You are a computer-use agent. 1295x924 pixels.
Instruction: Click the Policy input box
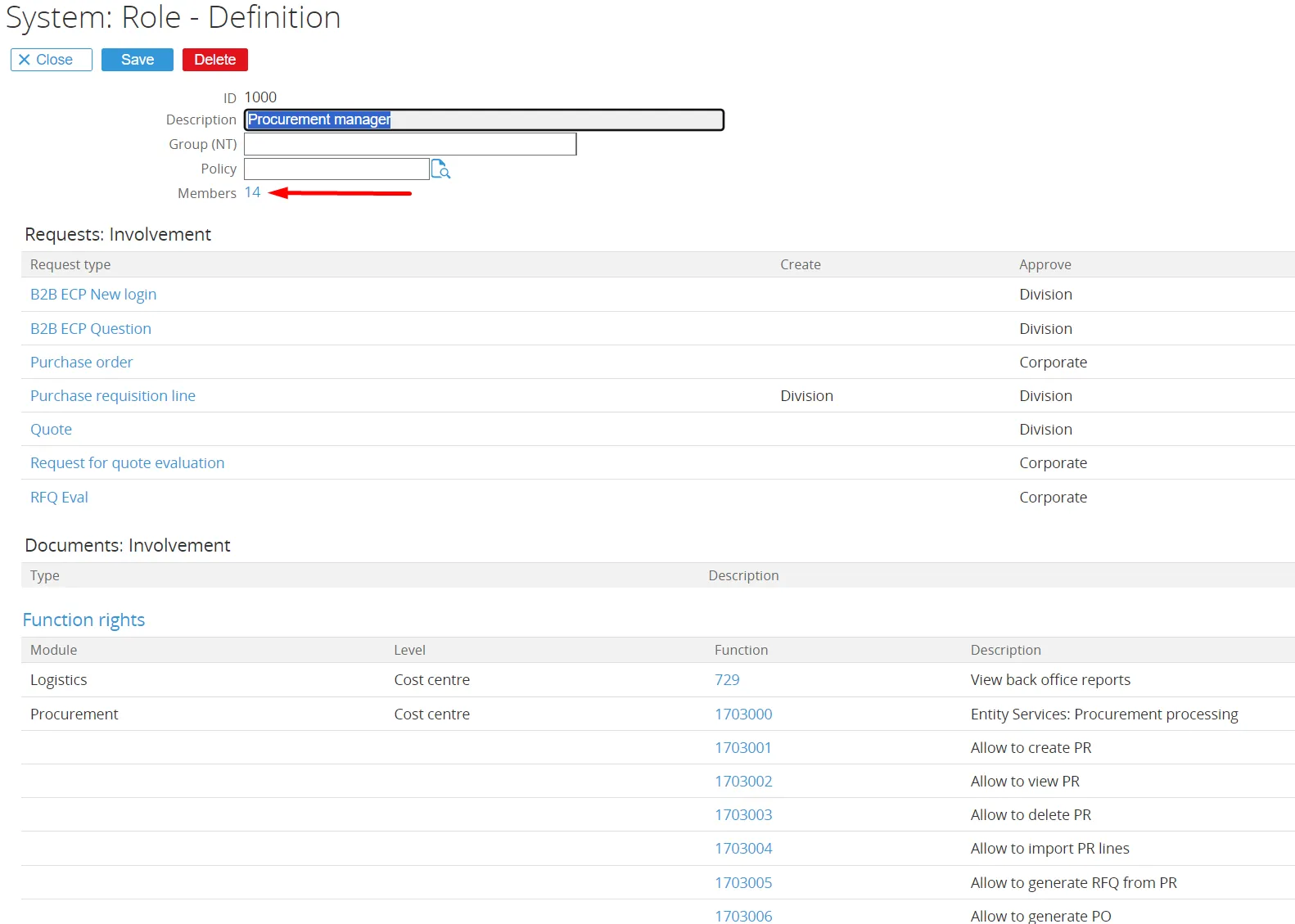coord(336,169)
